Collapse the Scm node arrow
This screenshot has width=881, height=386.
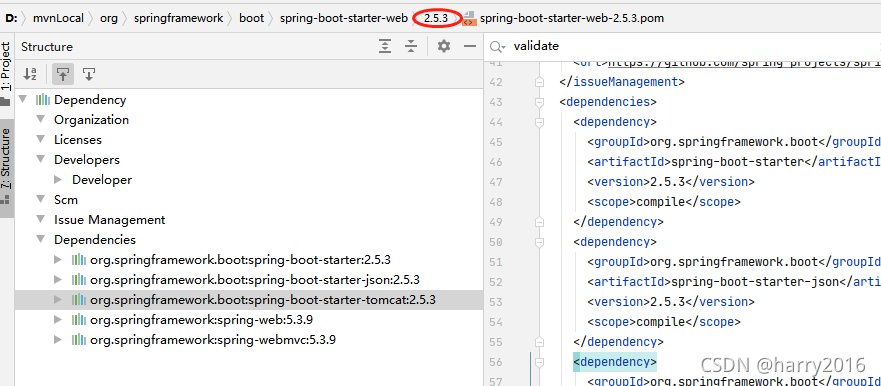pyautogui.click(x=40, y=200)
